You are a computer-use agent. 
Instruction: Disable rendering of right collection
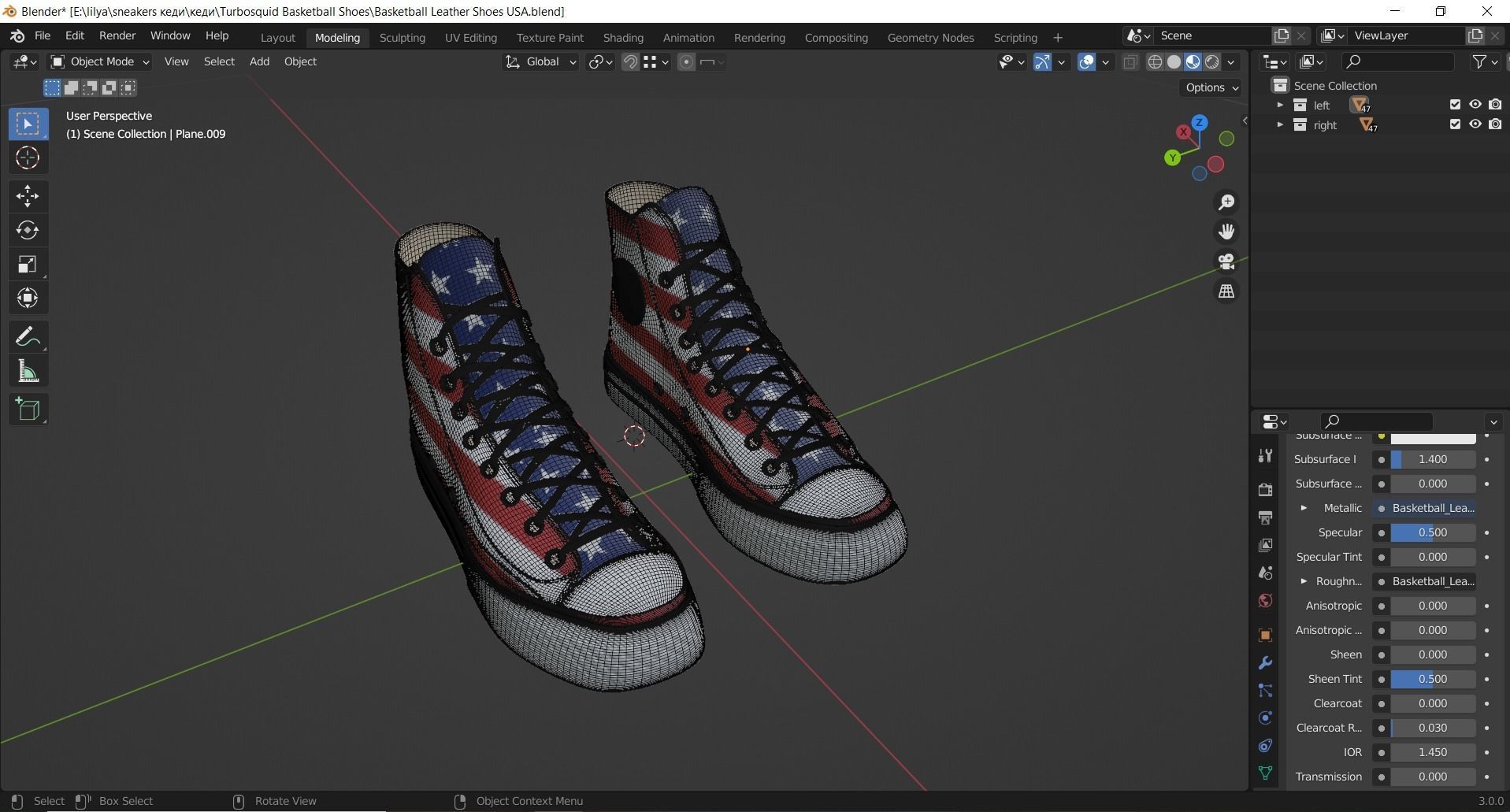click(1495, 124)
